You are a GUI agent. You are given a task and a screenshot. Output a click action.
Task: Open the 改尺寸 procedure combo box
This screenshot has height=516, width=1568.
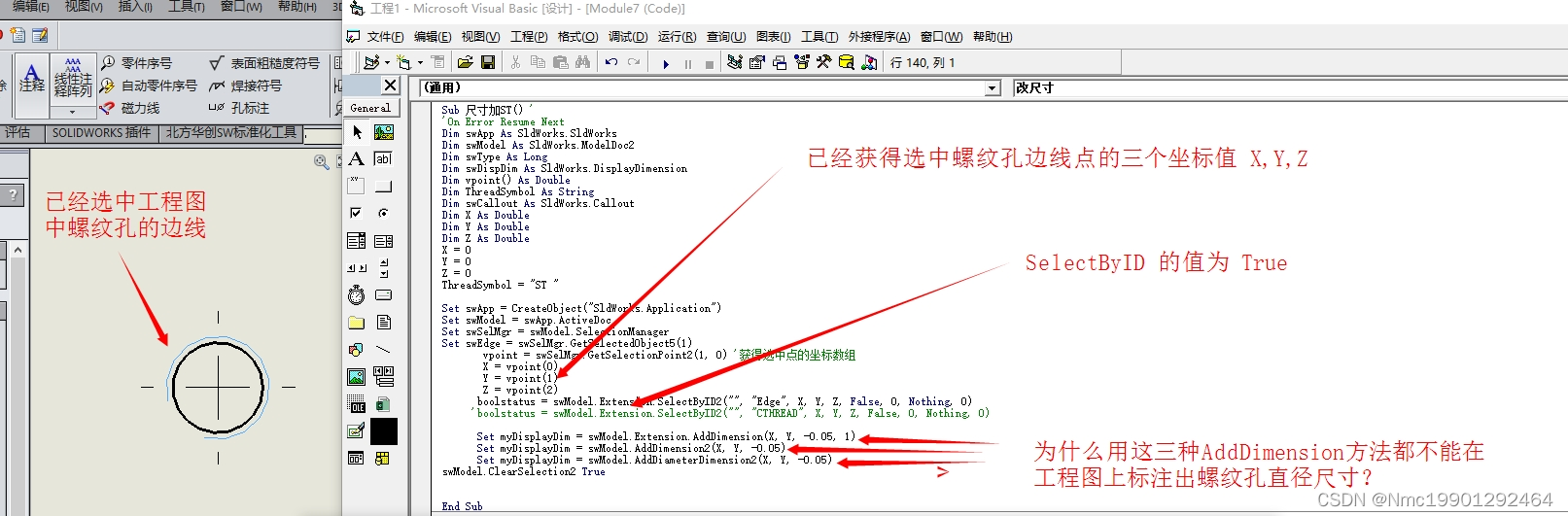pos(1289,87)
